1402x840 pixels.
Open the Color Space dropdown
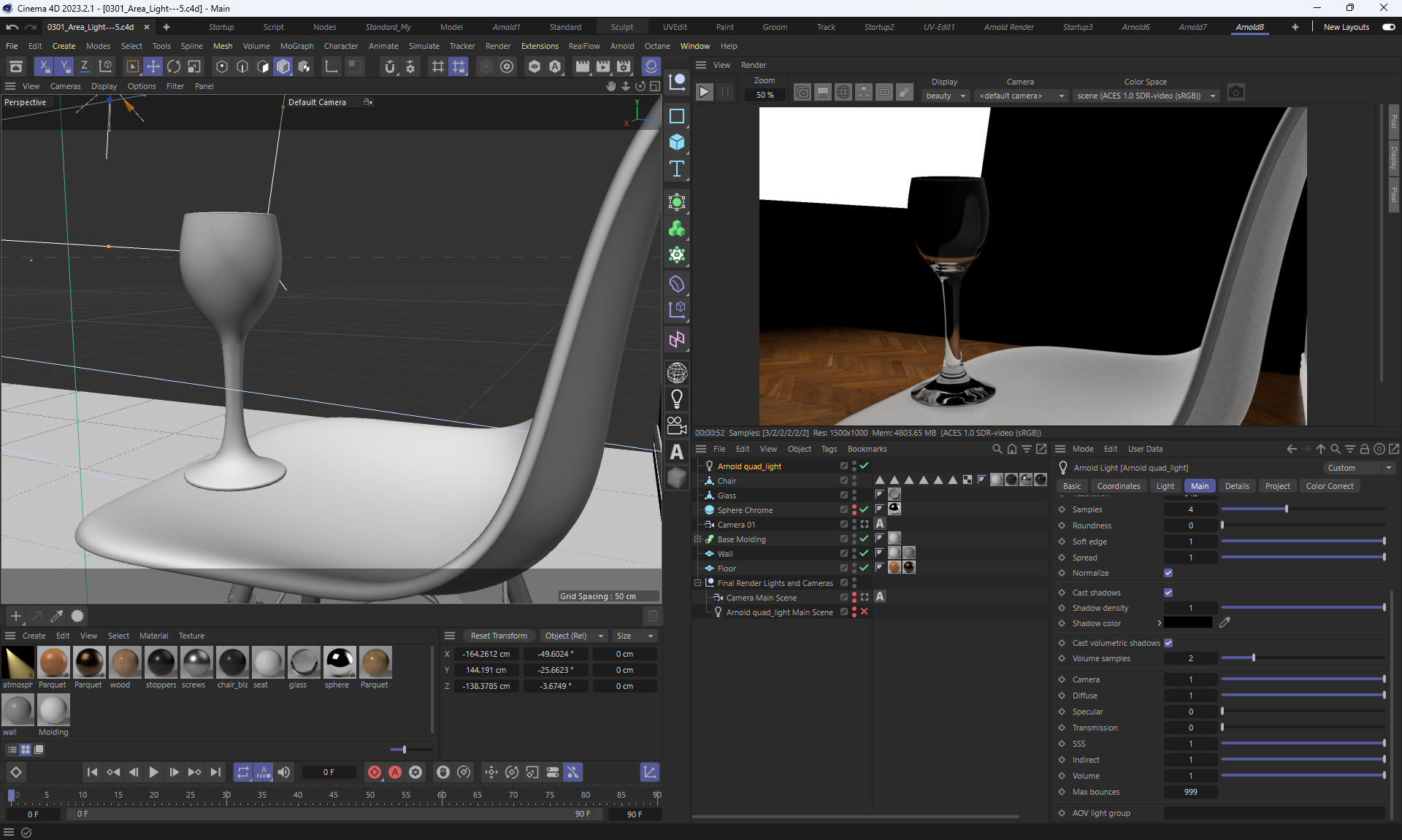coord(1145,96)
